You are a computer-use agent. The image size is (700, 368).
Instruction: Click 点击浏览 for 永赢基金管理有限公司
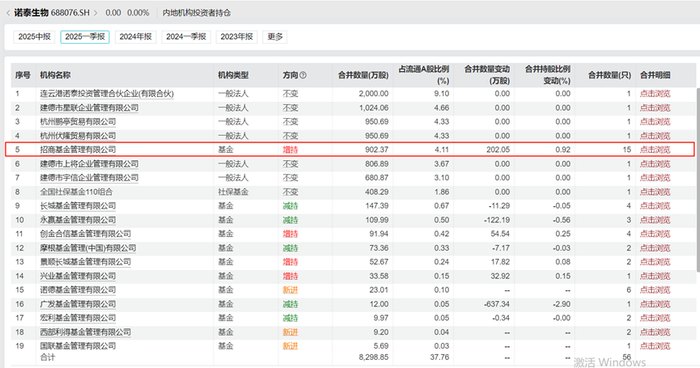click(655, 220)
